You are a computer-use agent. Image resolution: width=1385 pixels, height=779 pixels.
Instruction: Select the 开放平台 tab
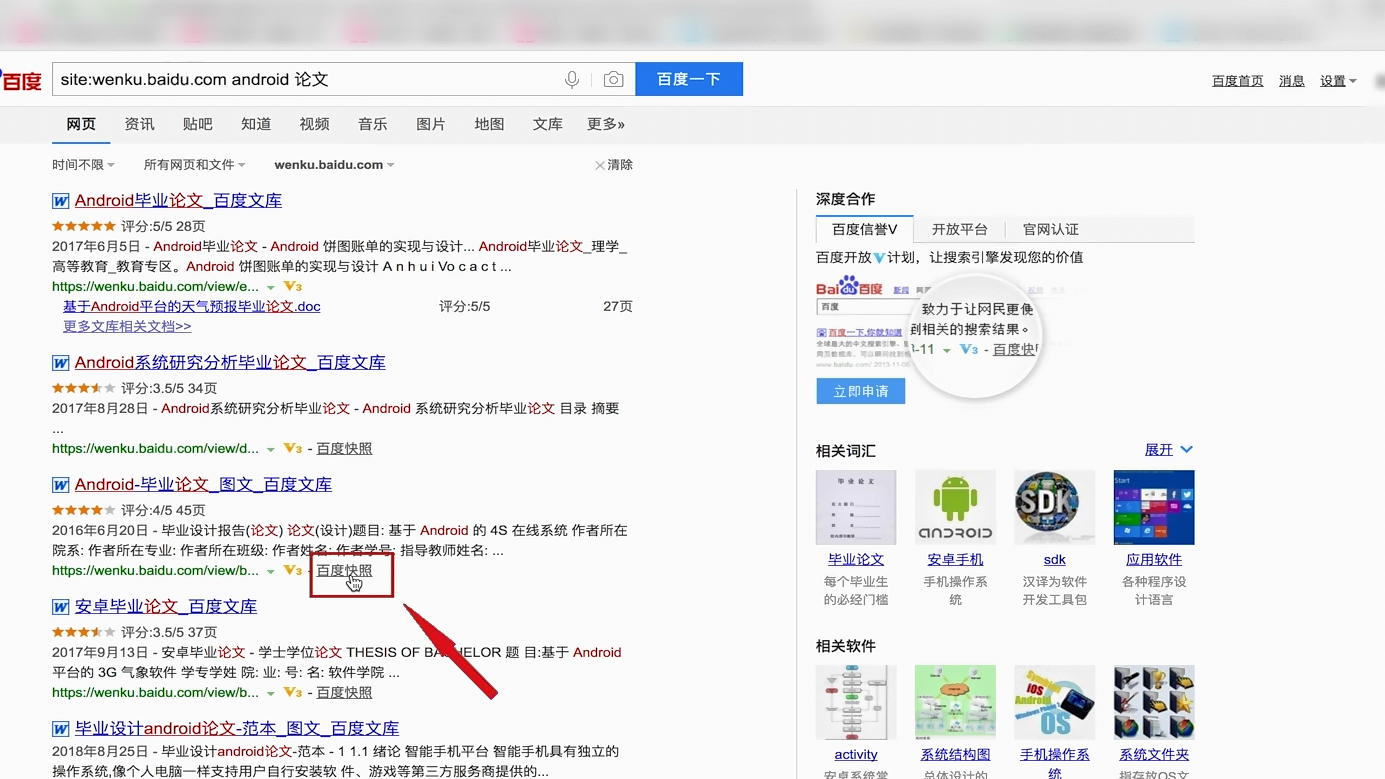coord(960,229)
